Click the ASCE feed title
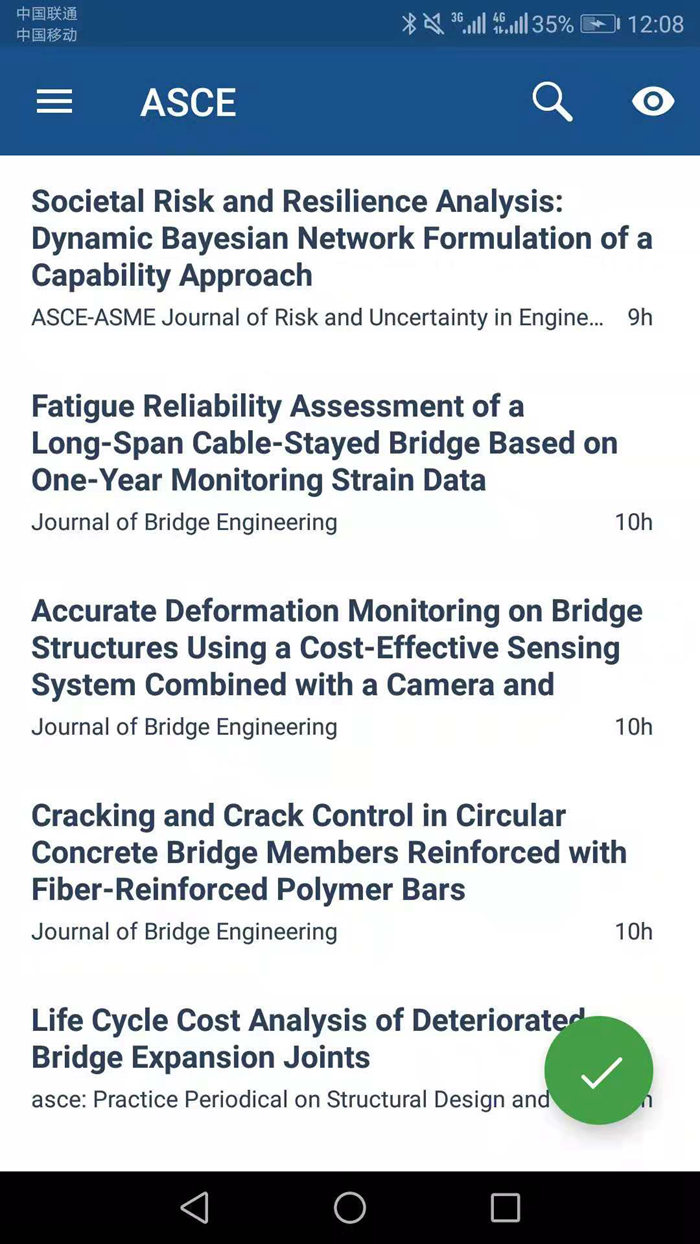700x1244 pixels. [188, 102]
